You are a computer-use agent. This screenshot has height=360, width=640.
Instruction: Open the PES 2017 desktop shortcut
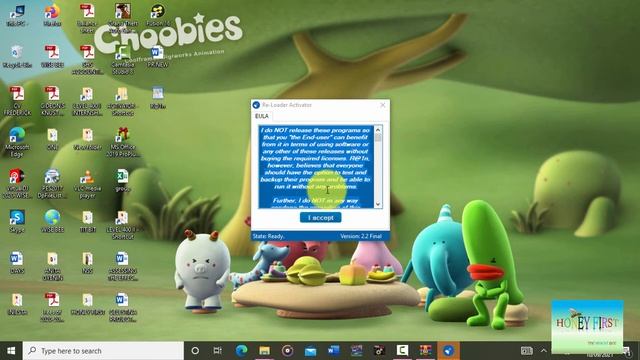pyautogui.click(x=52, y=184)
